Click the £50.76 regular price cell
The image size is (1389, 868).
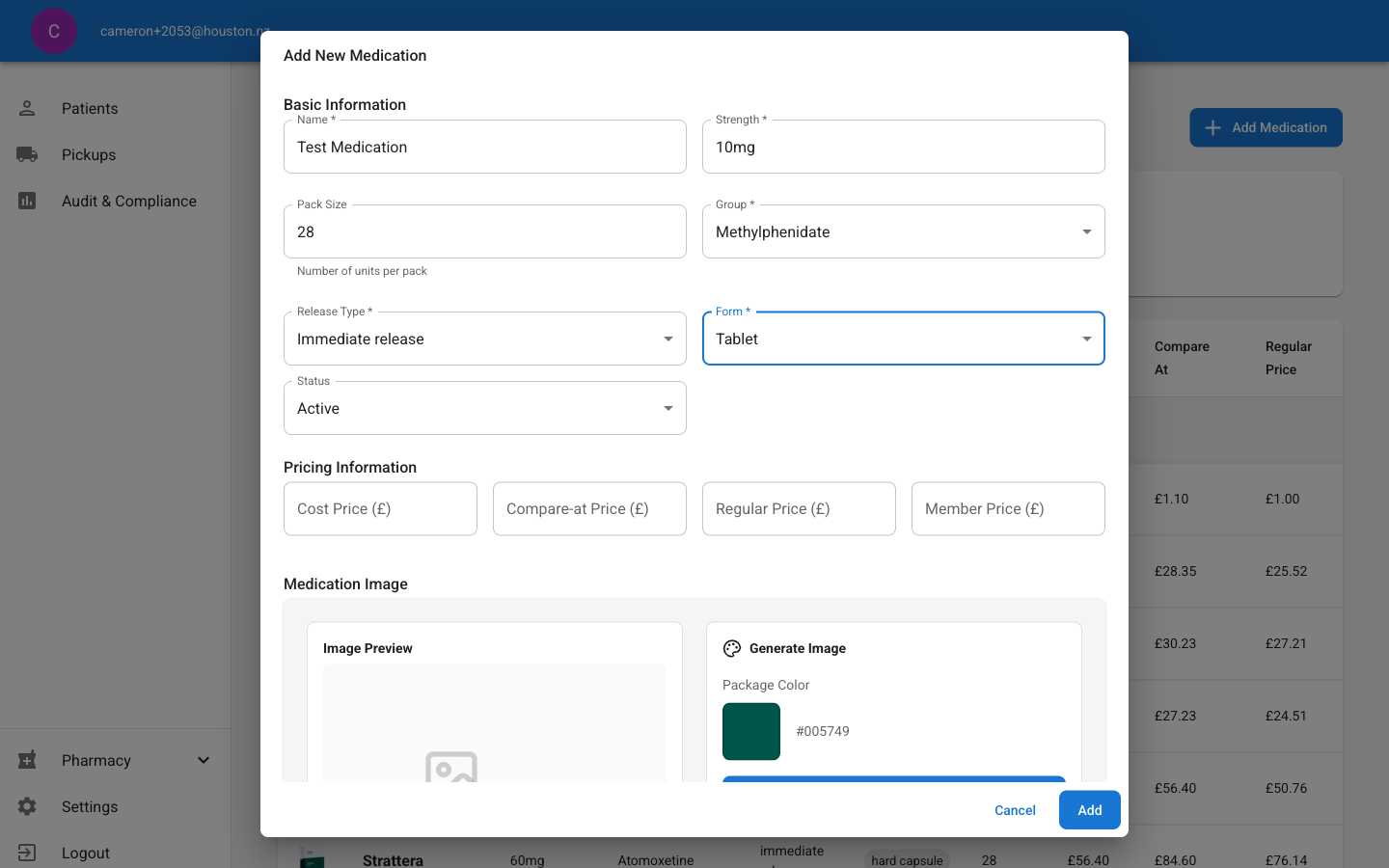tap(1286, 788)
